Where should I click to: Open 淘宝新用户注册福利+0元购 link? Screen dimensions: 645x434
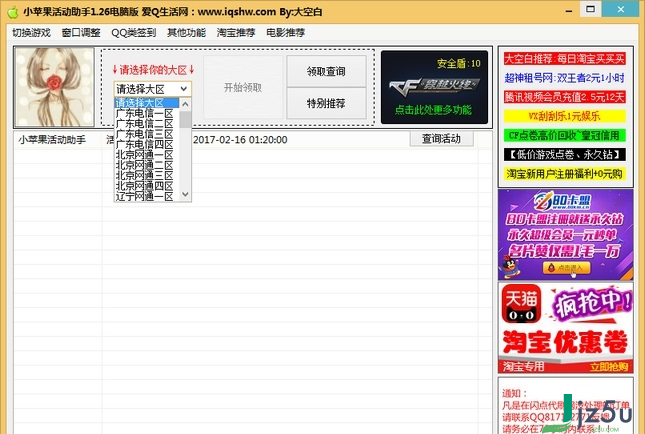pos(564,174)
